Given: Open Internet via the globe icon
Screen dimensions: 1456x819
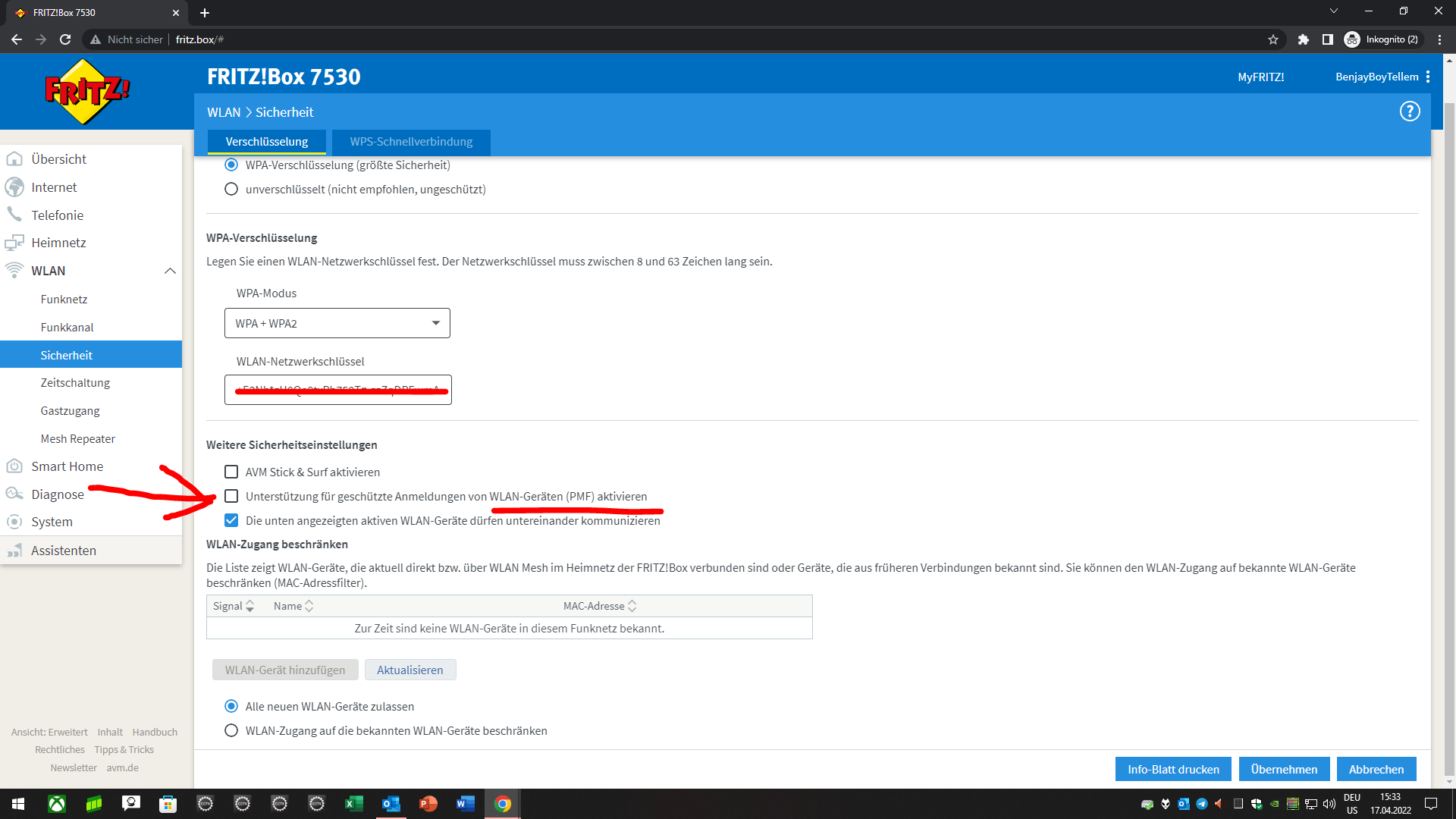Looking at the screenshot, I should (x=14, y=187).
